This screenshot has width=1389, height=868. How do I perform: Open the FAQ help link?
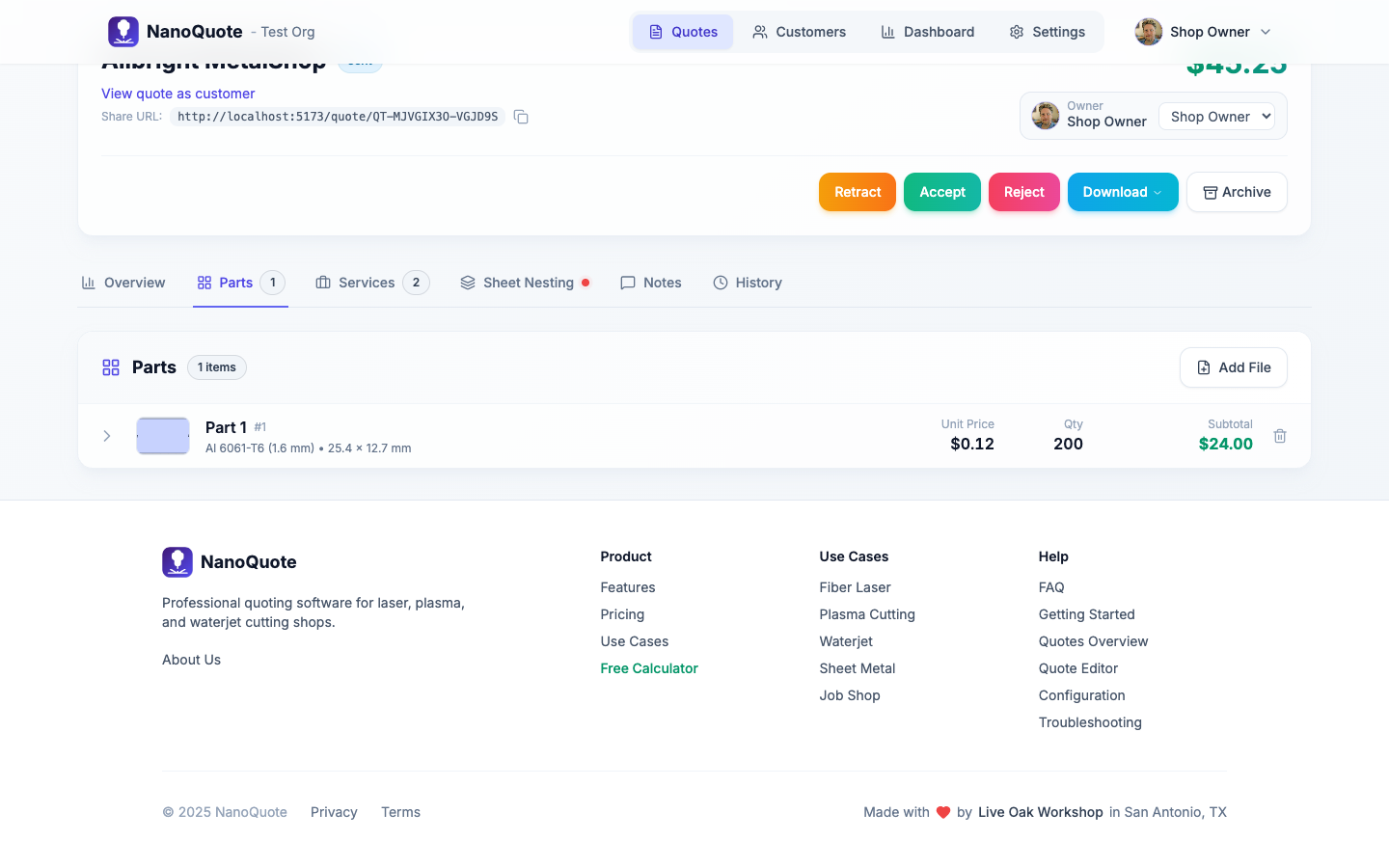pos(1051,587)
